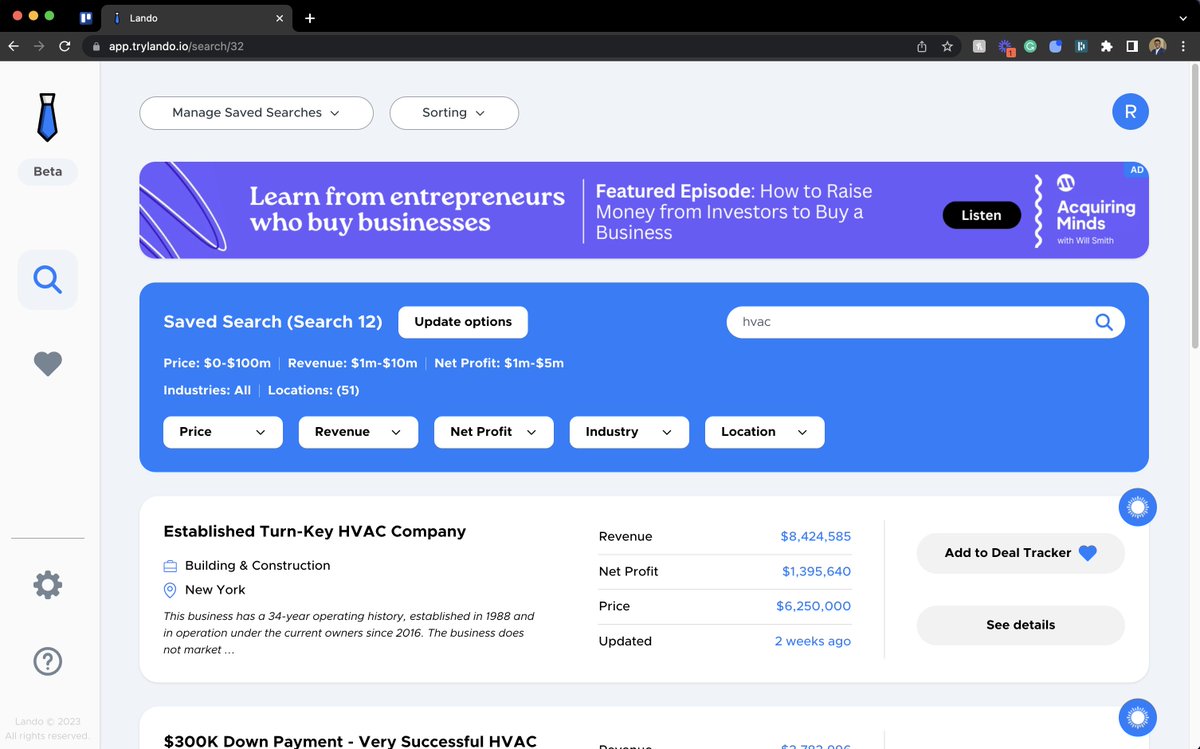Click Saved Search (Search 12) heading
Viewport: 1200px width, 749px height.
(x=273, y=322)
